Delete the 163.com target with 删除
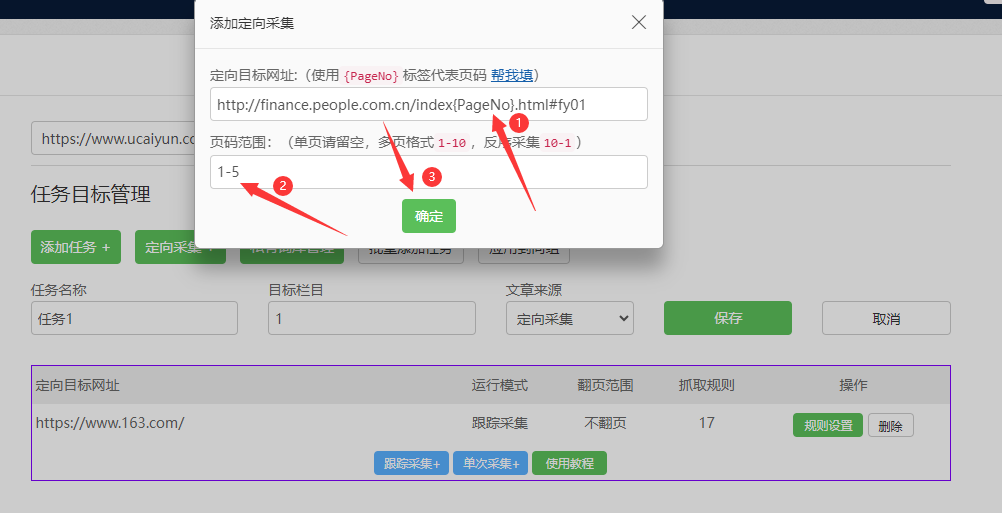1002x513 pixels. (x=890, y=425)
